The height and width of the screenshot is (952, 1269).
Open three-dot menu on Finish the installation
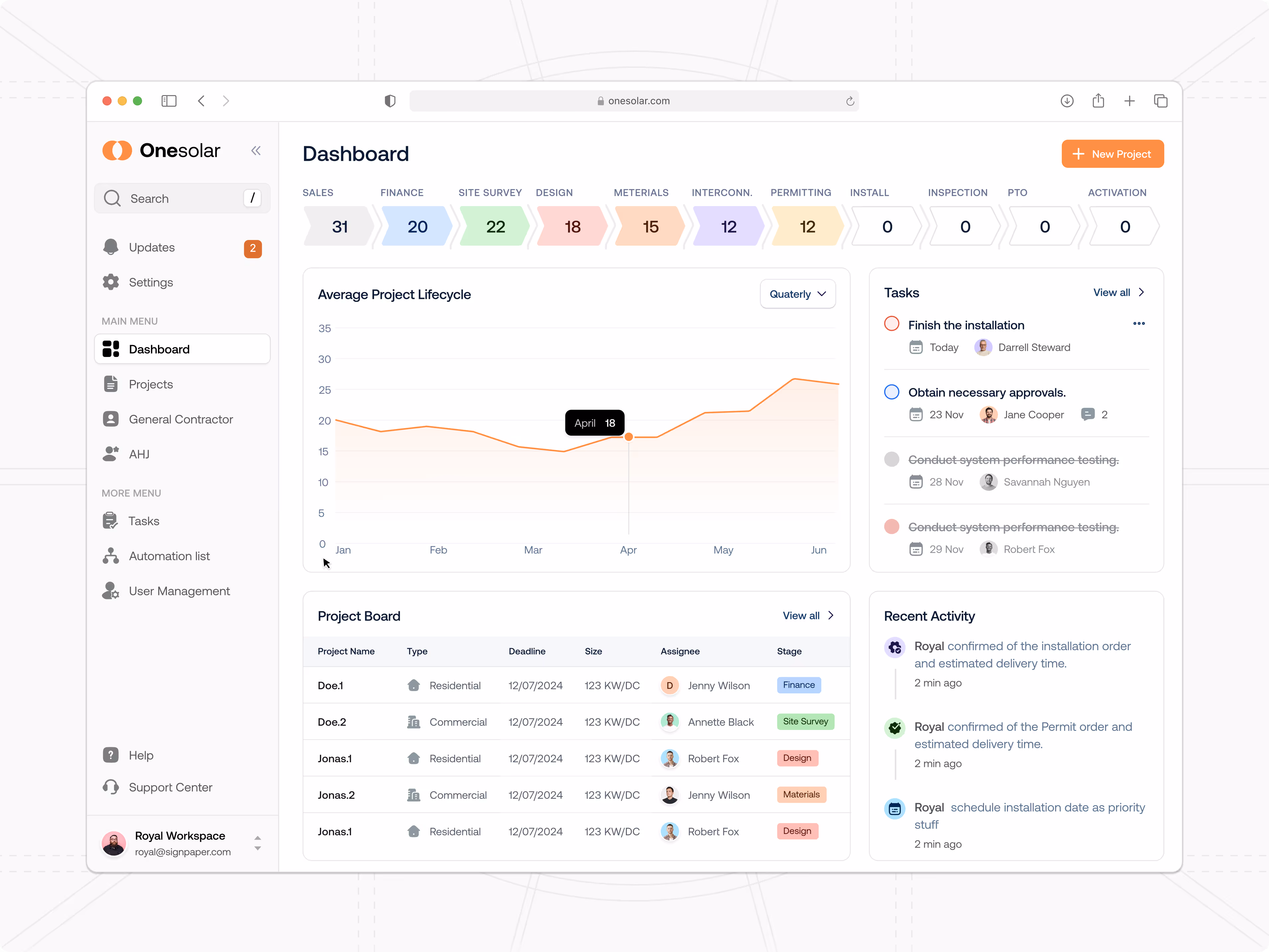pos(1139,324)
